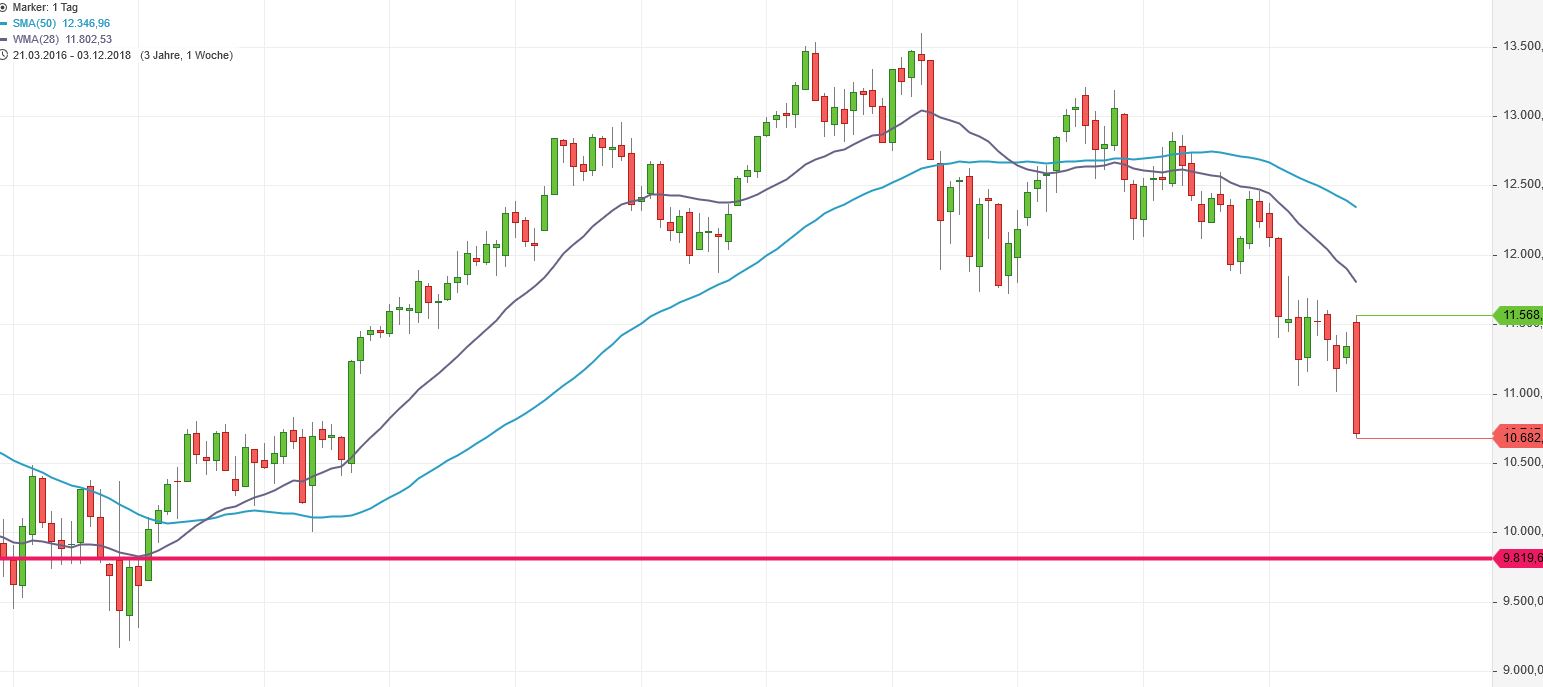Click the red 10.682 price tag
This screenshot has width=1543, height=687.
click(1519, 437)
